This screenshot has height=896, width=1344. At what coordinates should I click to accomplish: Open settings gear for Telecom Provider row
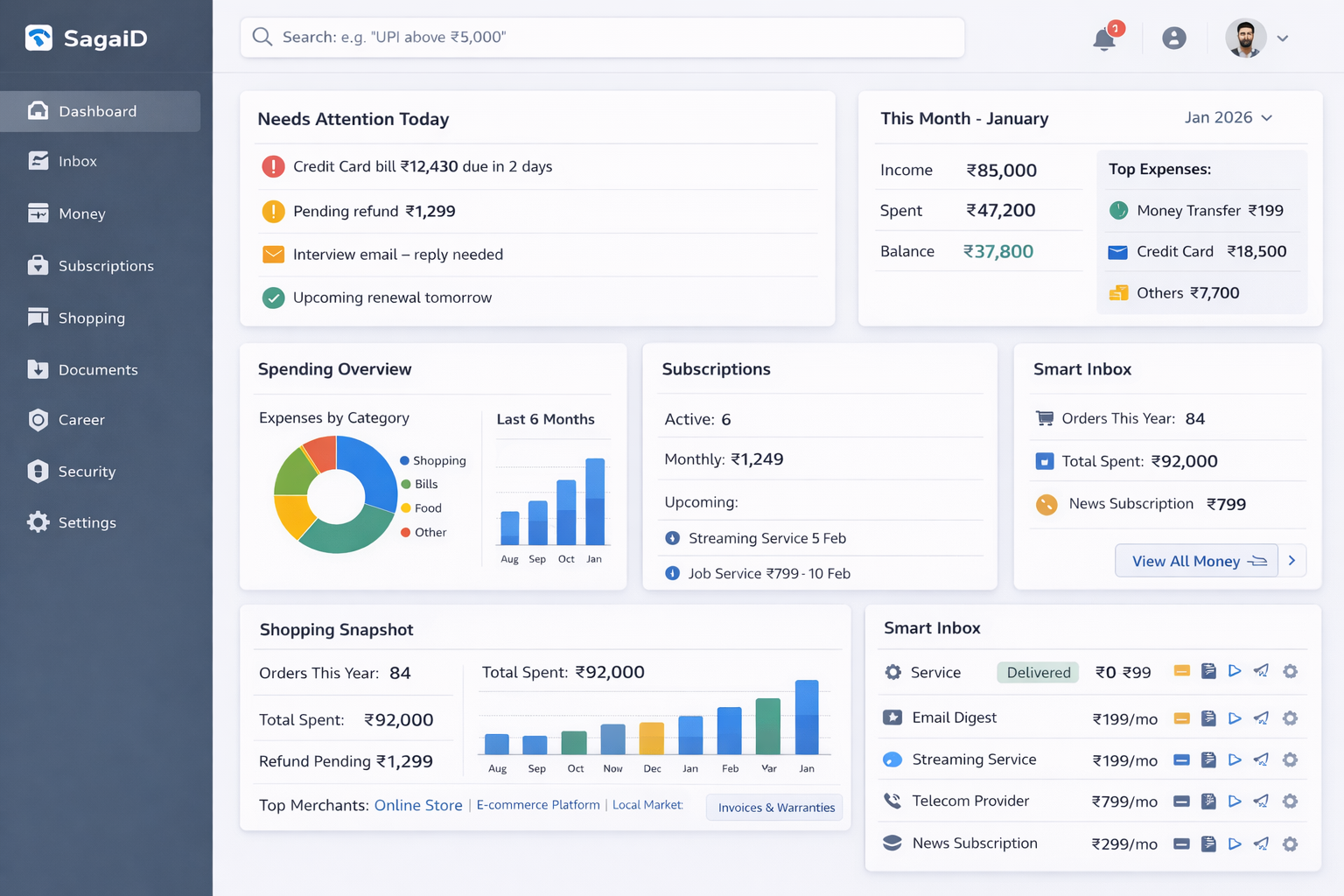(1291, 801)
